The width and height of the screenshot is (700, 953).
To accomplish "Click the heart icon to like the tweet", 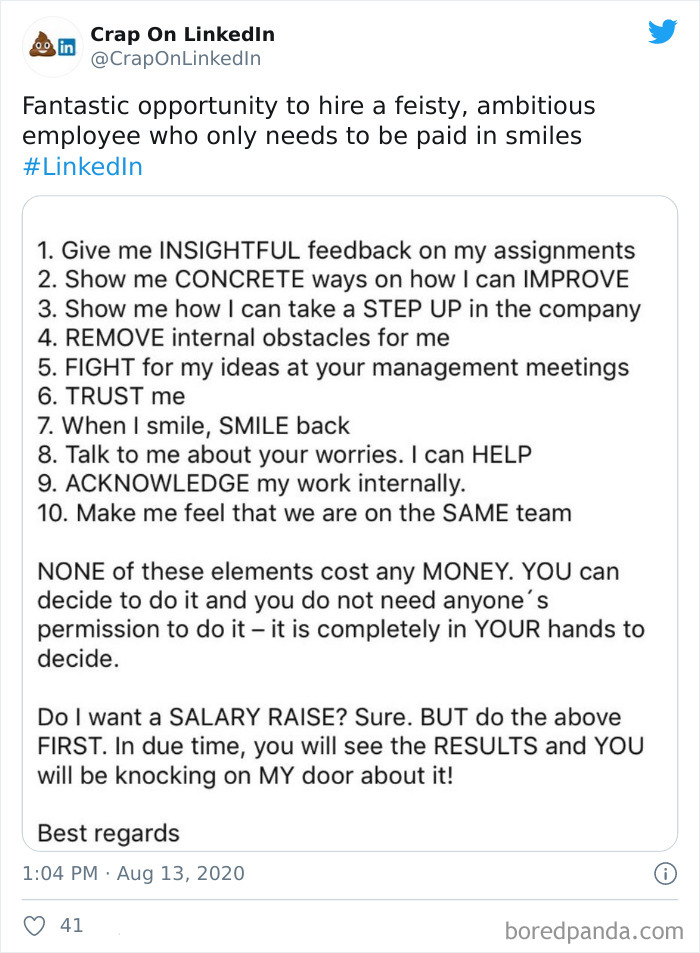I will [33, 926].
